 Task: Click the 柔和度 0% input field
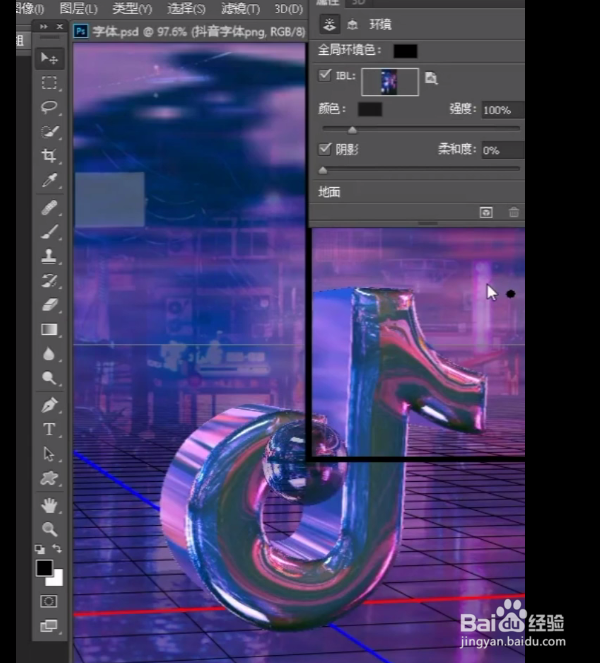click(x=503, y=150)
